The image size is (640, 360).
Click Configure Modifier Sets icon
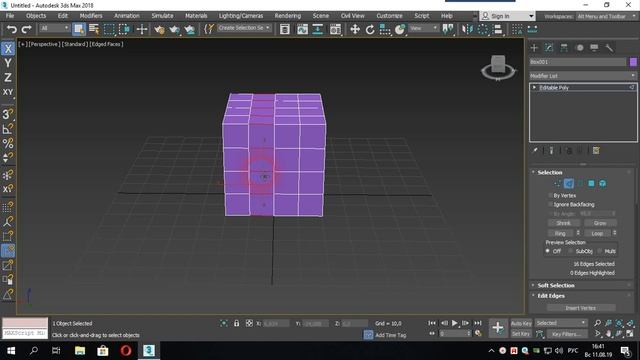click(x=596, y=151)
